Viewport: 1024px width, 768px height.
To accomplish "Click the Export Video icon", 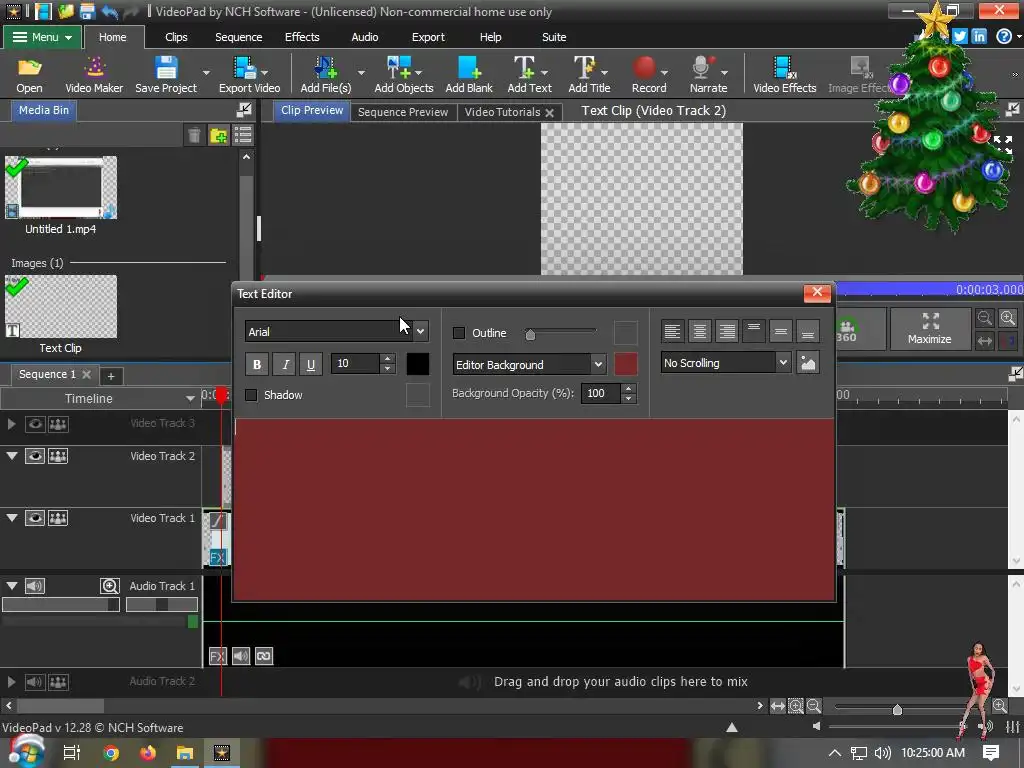I will tap(249, 74).
